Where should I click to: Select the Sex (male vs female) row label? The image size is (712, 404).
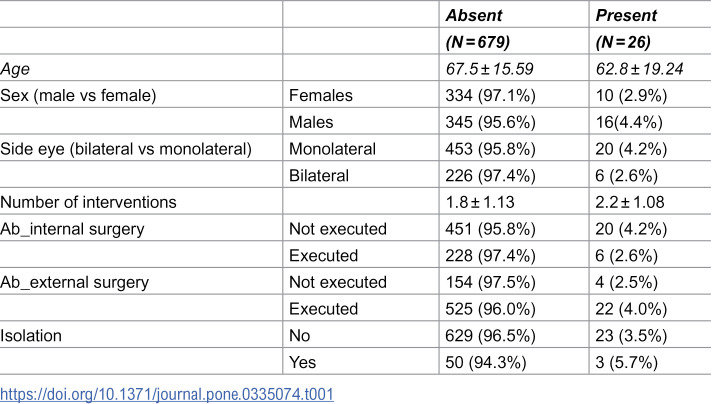(x=78, y=96)
